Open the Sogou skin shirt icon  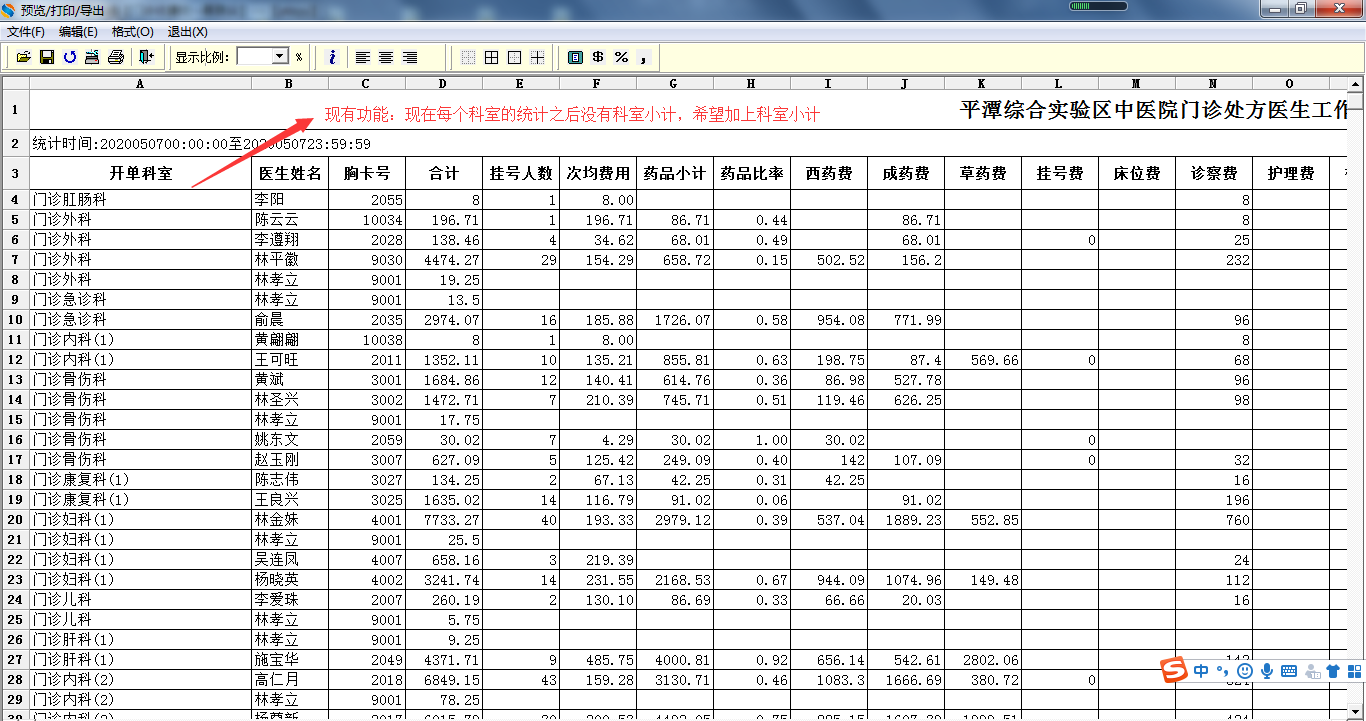(x=1333, y=671)
